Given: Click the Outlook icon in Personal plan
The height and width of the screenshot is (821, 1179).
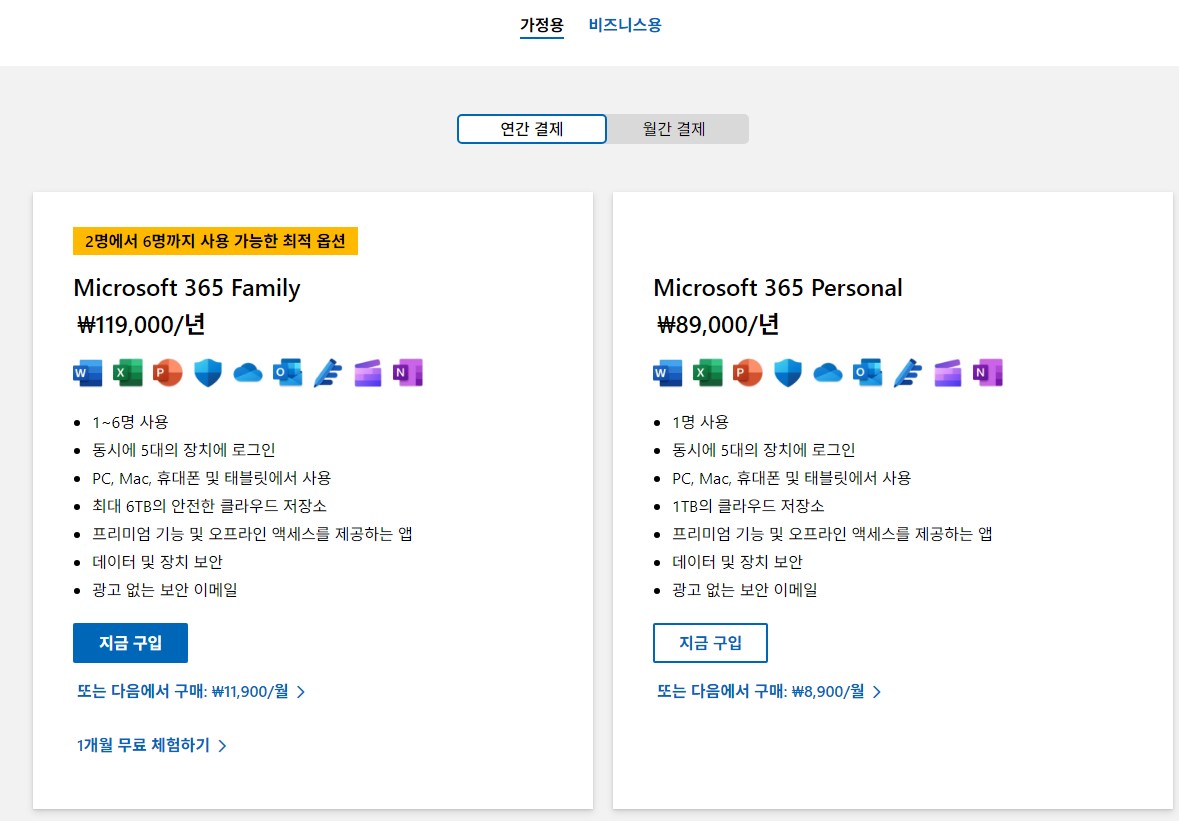Looking at the screenshot, I should tap(868, 373).
